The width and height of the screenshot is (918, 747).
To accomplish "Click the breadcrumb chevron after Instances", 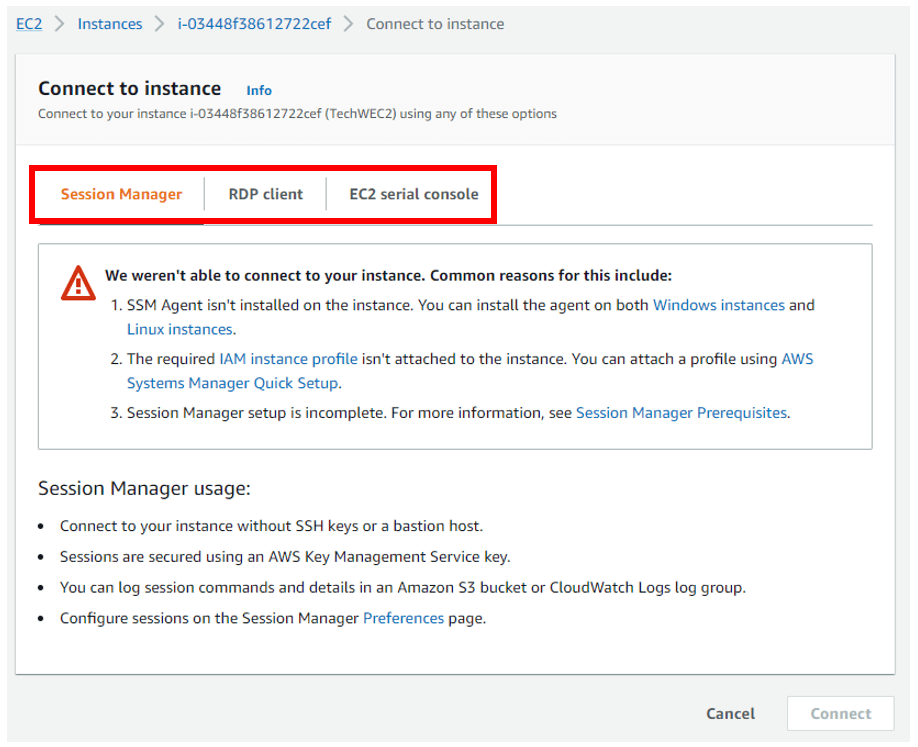I will [160, 24].
